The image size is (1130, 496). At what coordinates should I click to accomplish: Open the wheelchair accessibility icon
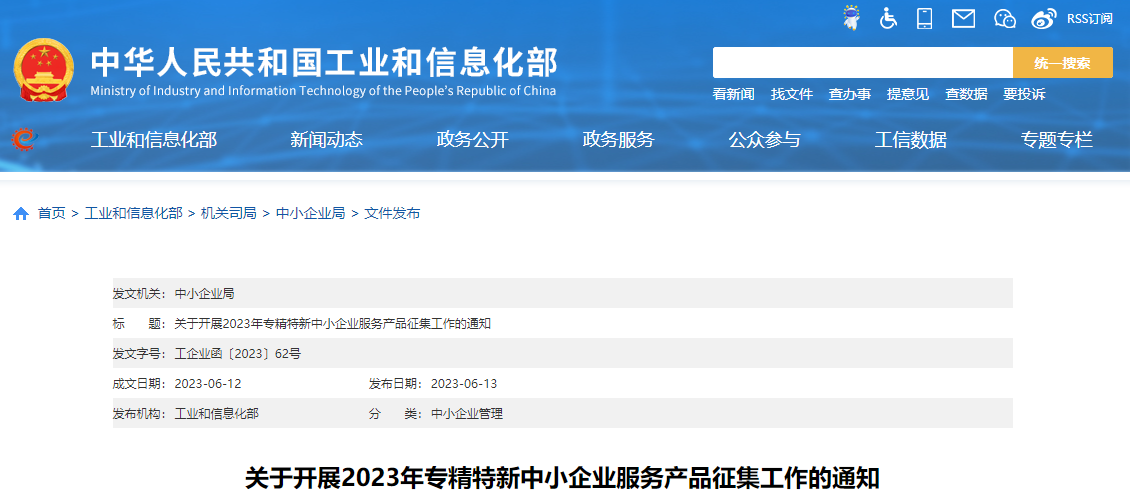pos(888,18)
